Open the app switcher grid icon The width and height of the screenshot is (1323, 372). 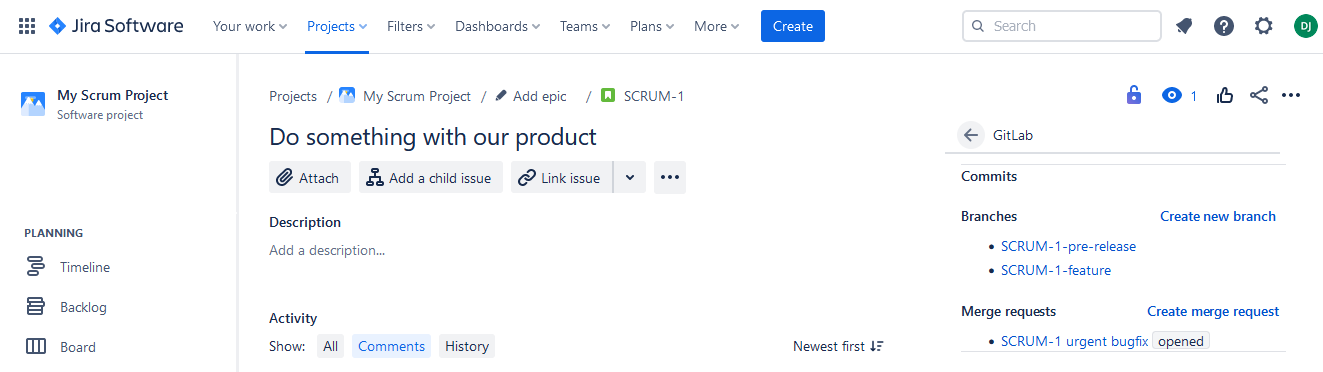point(27,26)
